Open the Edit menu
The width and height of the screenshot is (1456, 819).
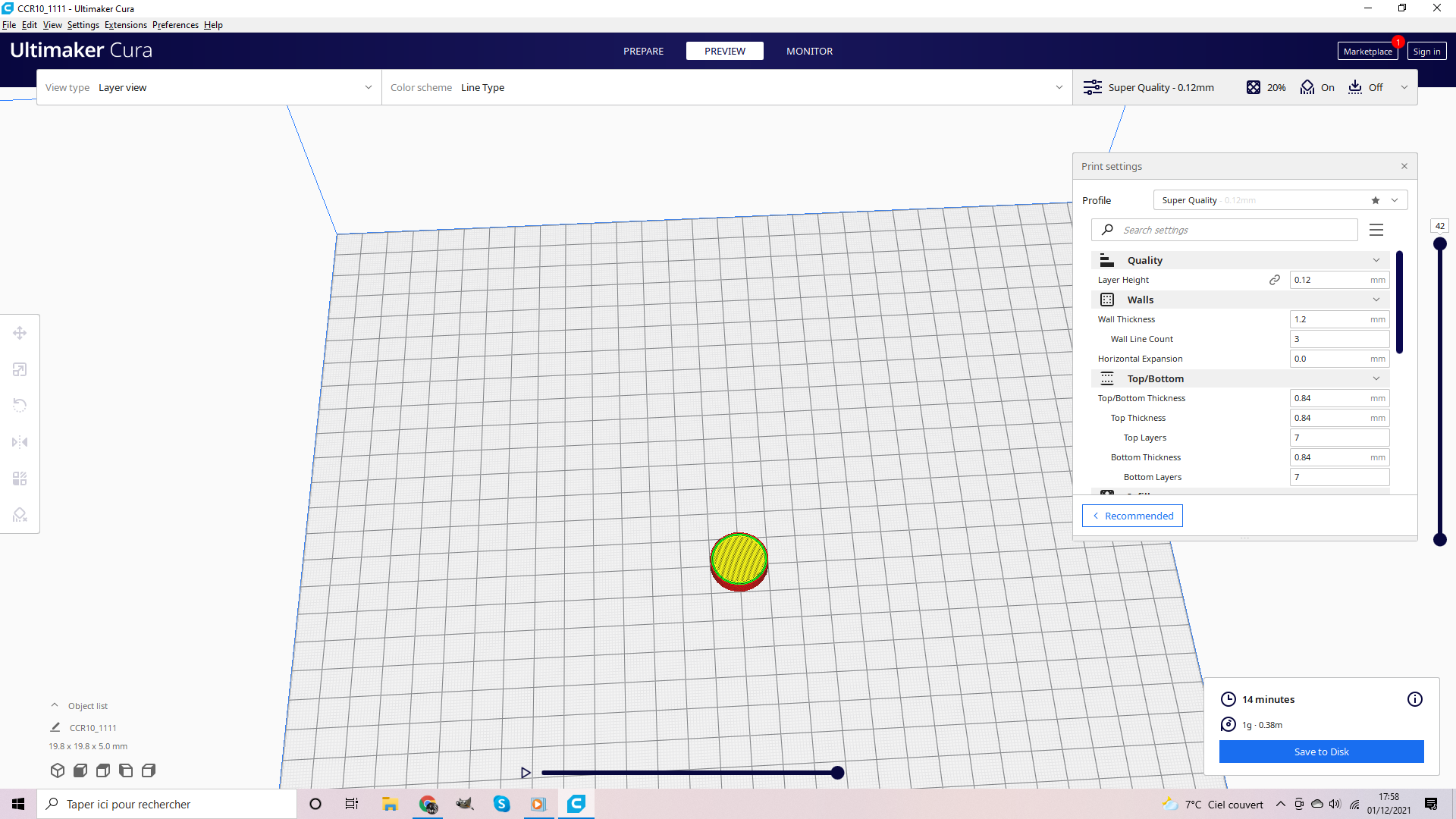pos(30,25)
